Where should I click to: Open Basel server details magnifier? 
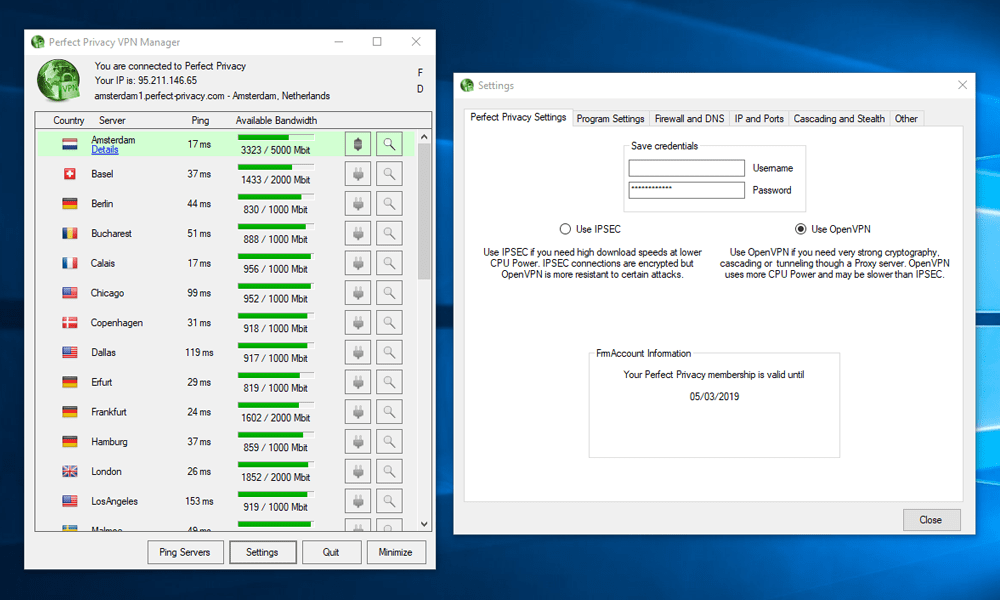[389, 174]
